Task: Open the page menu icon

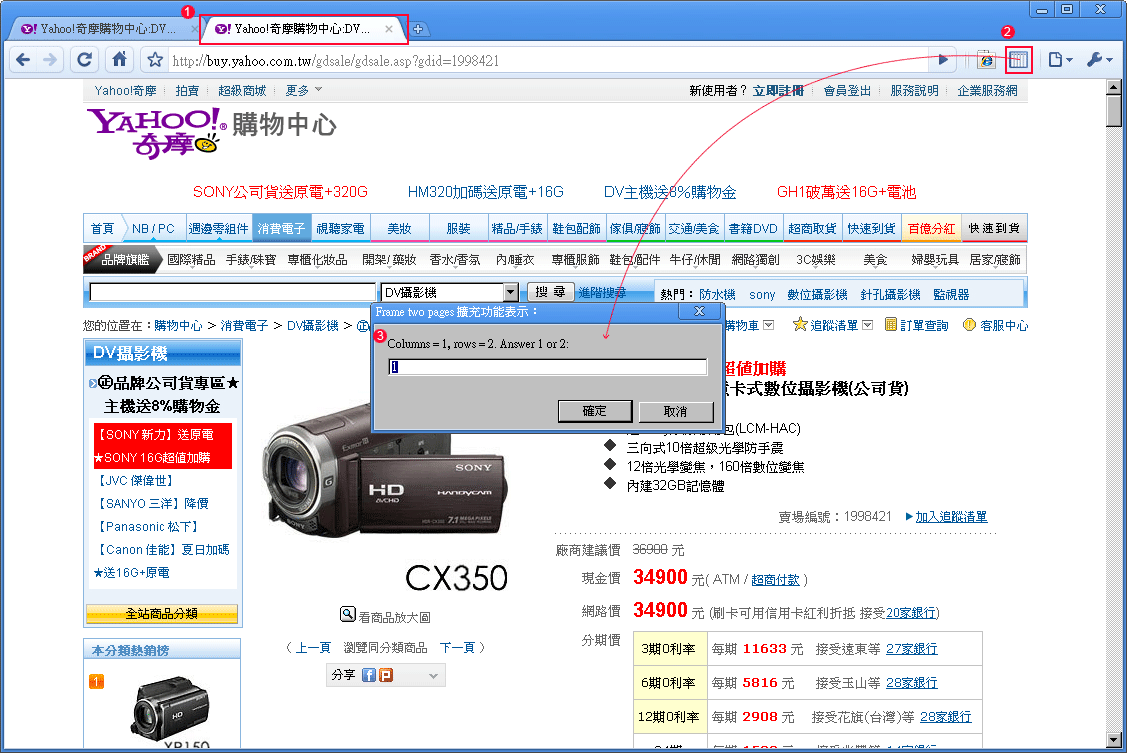Action: [x=1059, y=60]
